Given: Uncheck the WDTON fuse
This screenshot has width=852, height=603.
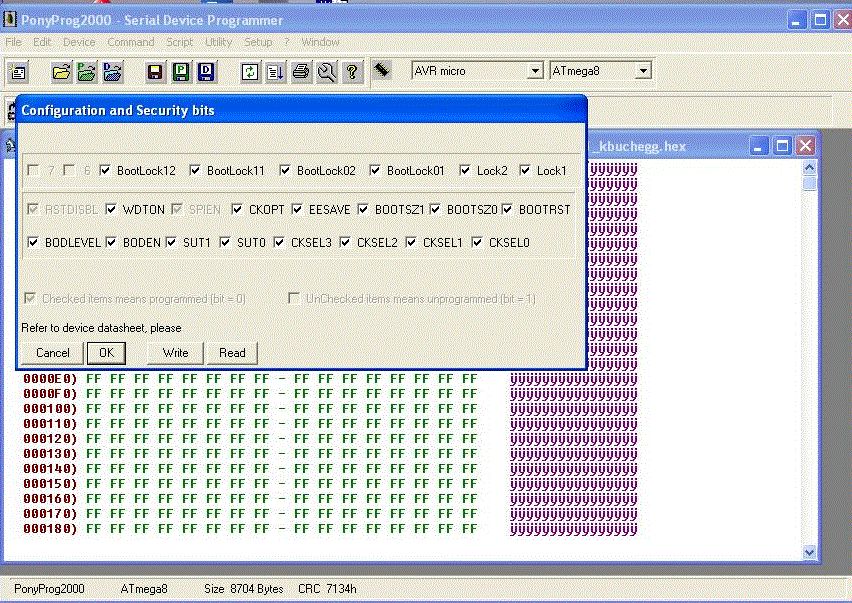Looking at the screenshot, I should coord(111,209).
